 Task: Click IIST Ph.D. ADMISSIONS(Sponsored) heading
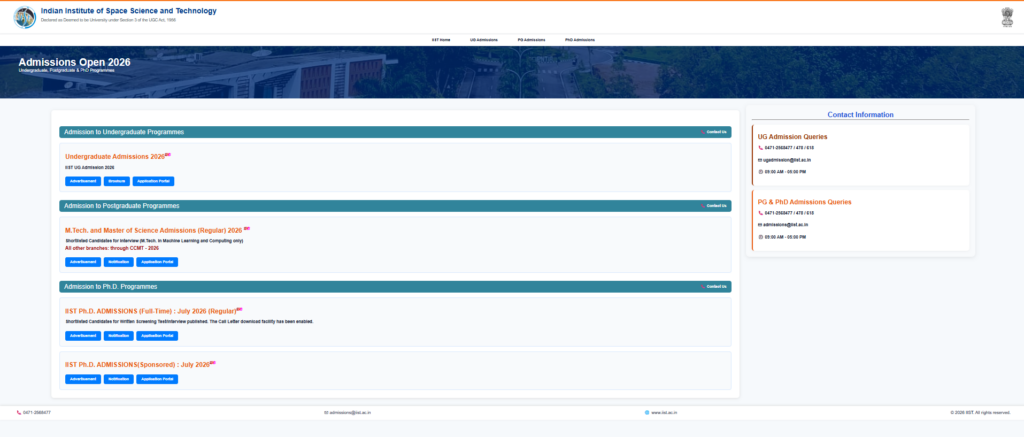click(x=137, y=364)
